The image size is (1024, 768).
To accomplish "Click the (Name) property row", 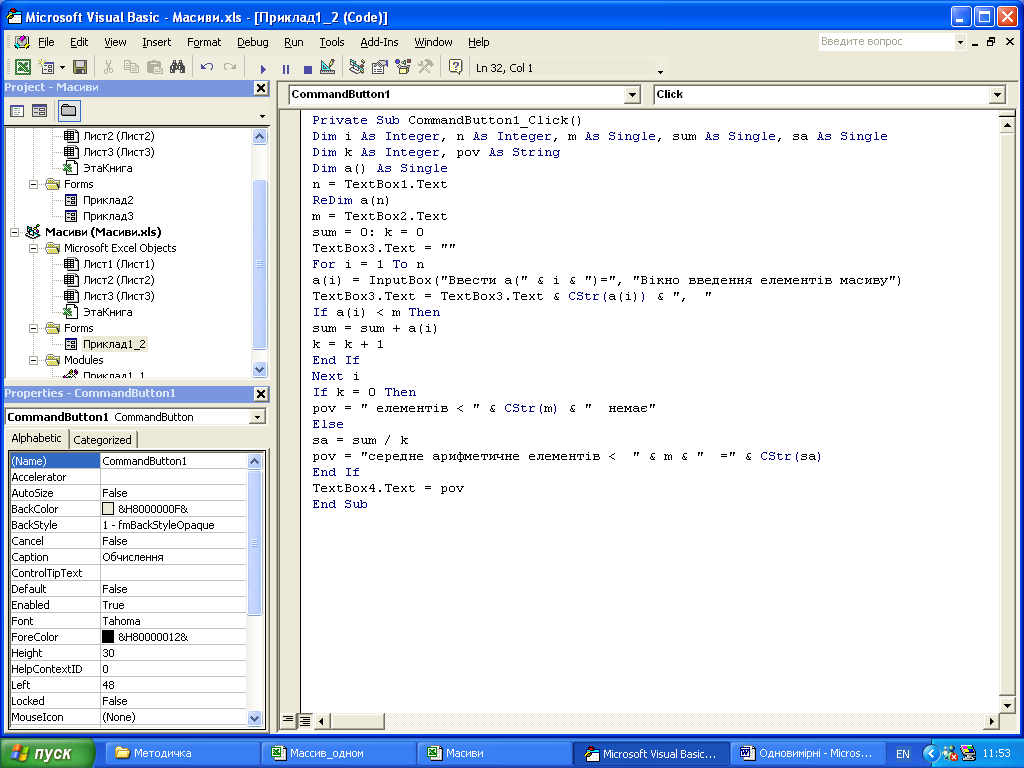I will click(x=128, y=461).
